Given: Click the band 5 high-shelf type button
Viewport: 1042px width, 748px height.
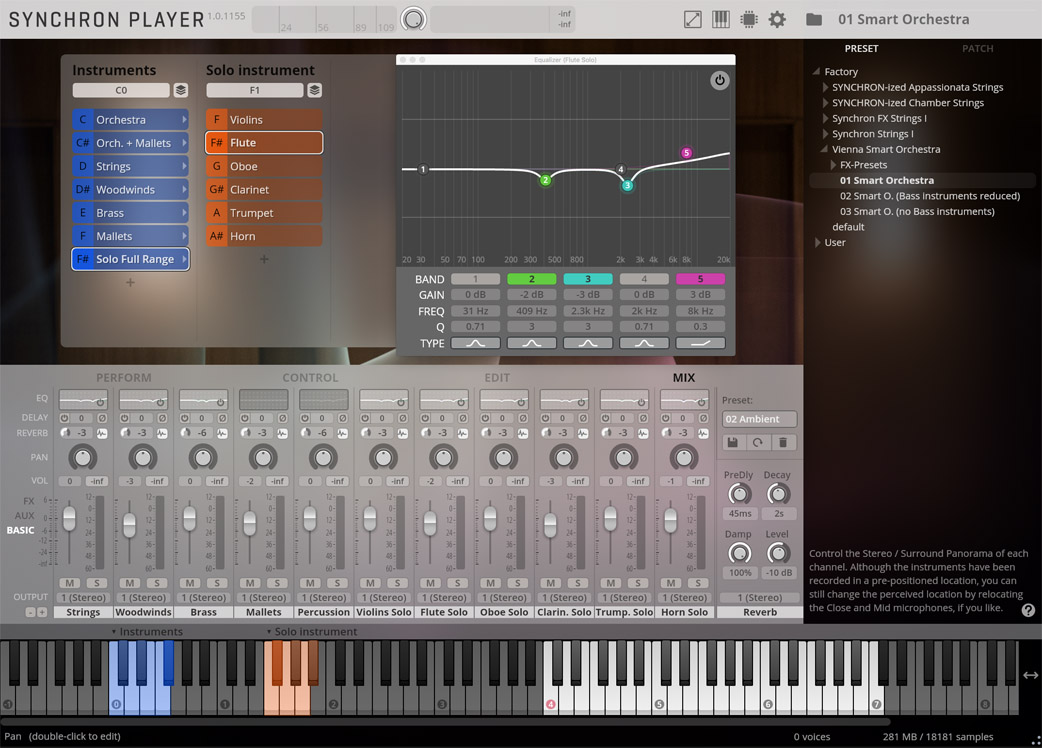Looking at the screenshot, I should 700,343.
